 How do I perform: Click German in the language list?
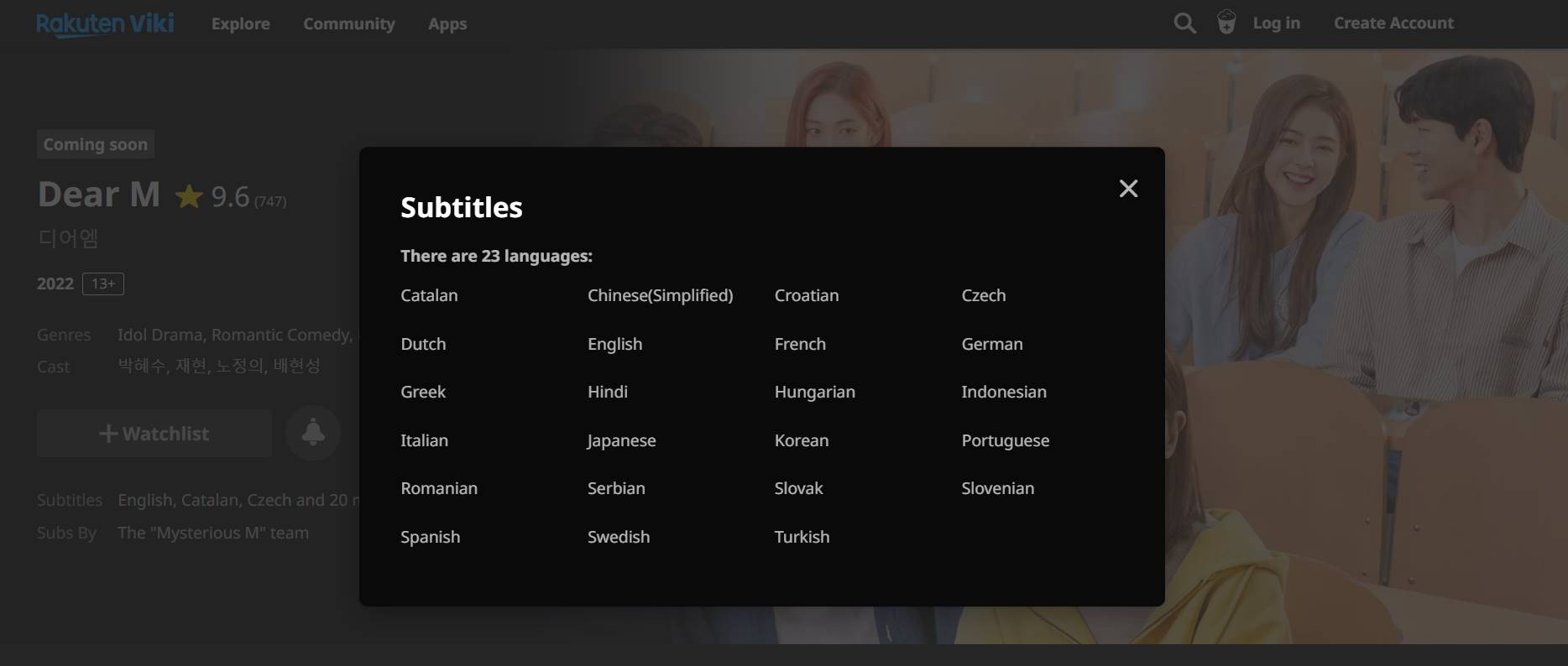click(992, 344)
